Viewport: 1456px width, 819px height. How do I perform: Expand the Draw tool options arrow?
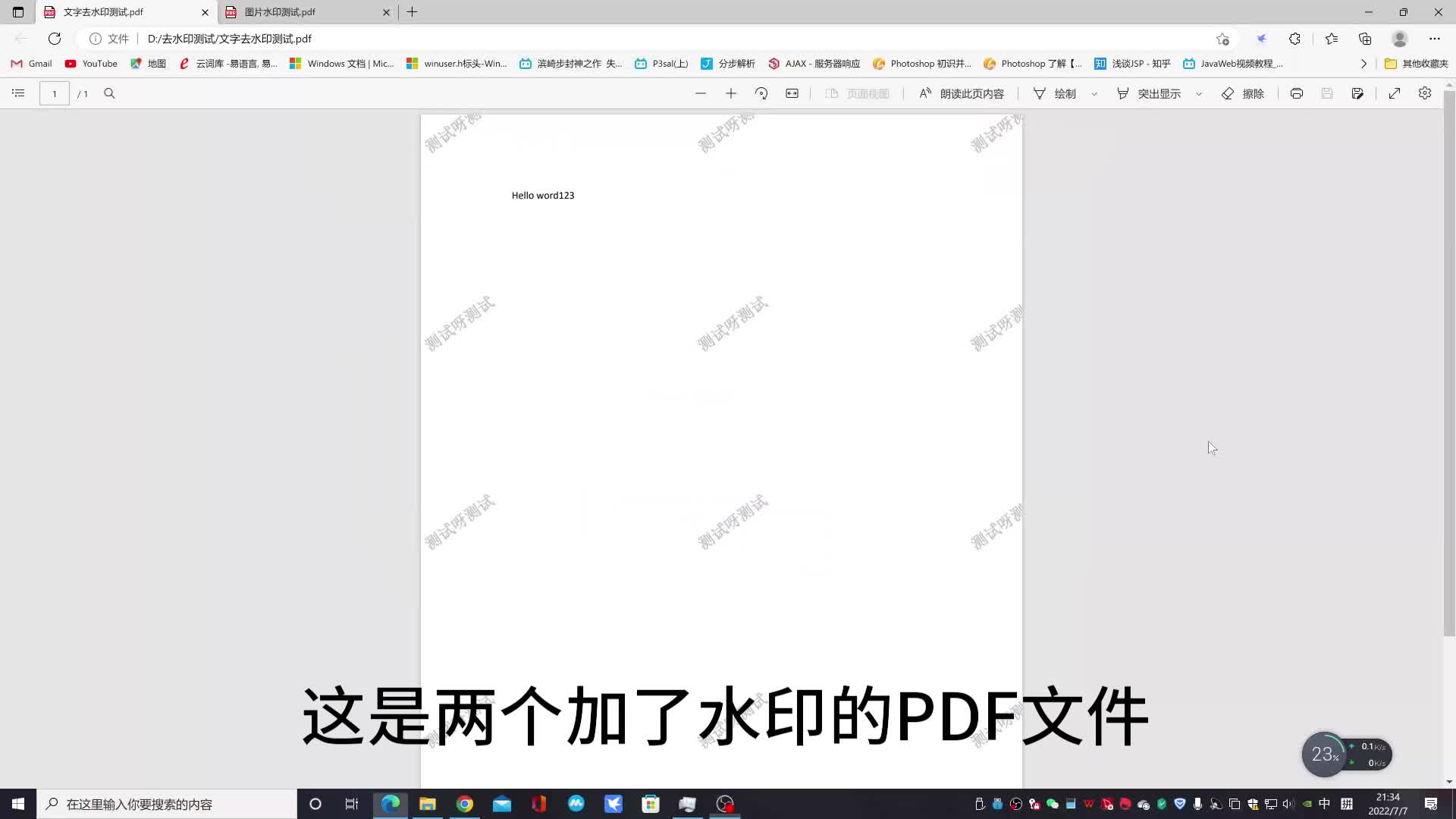(x=1094, y=93)
